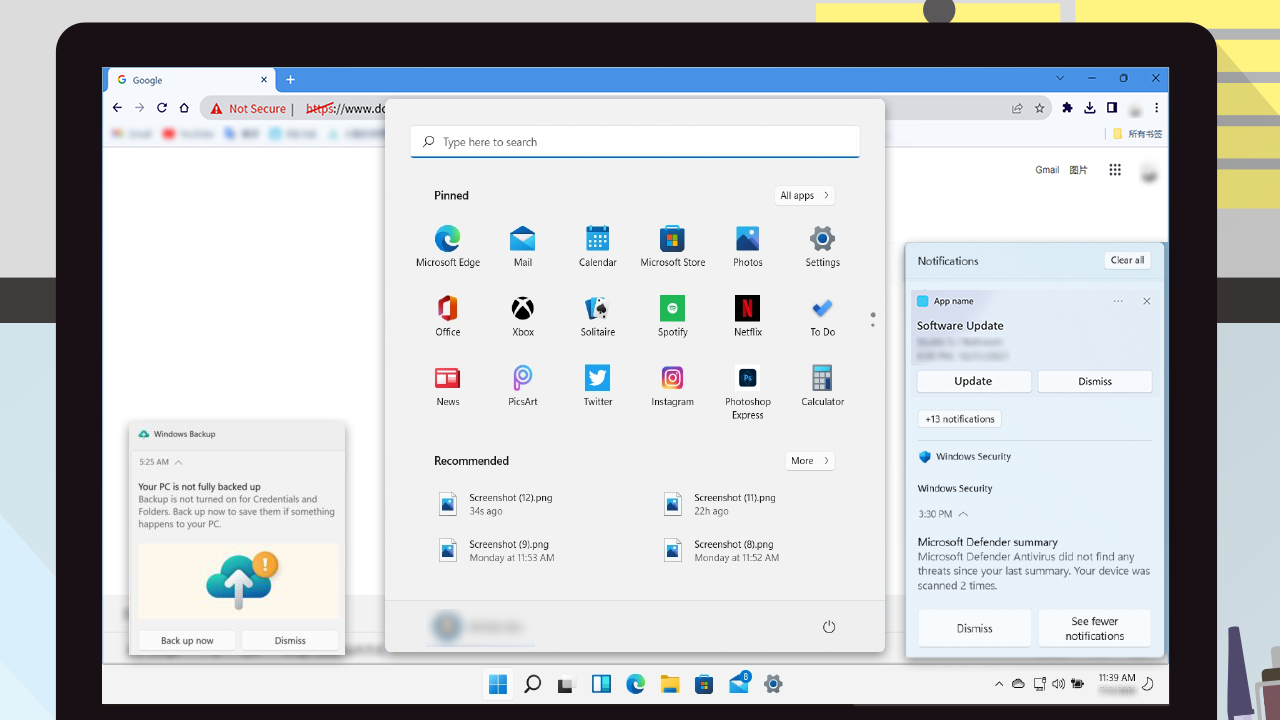Dismiss the Software Update notification
The height and width of the screenshot is (720, 1280).
tap(1095, 381)
